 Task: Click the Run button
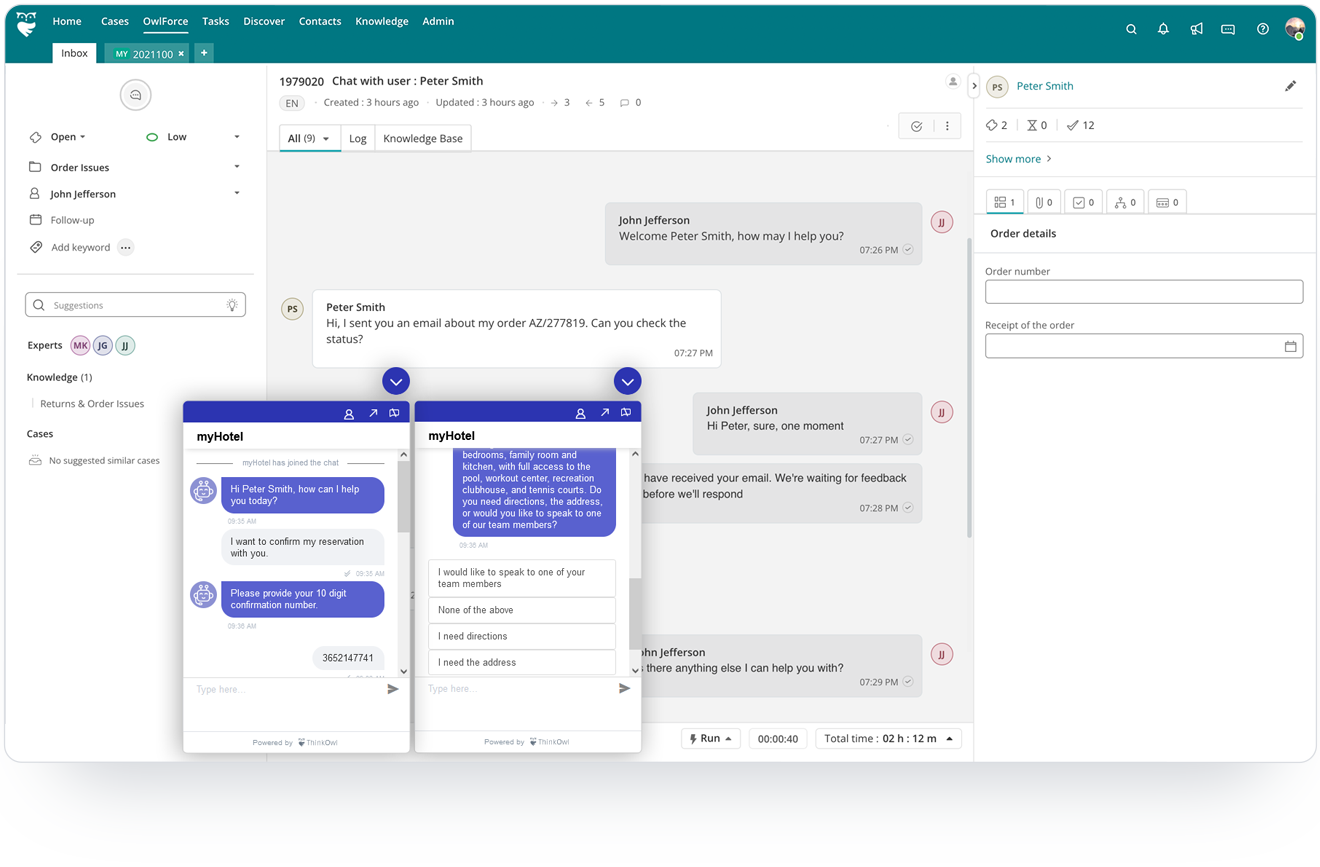point(710,739)
